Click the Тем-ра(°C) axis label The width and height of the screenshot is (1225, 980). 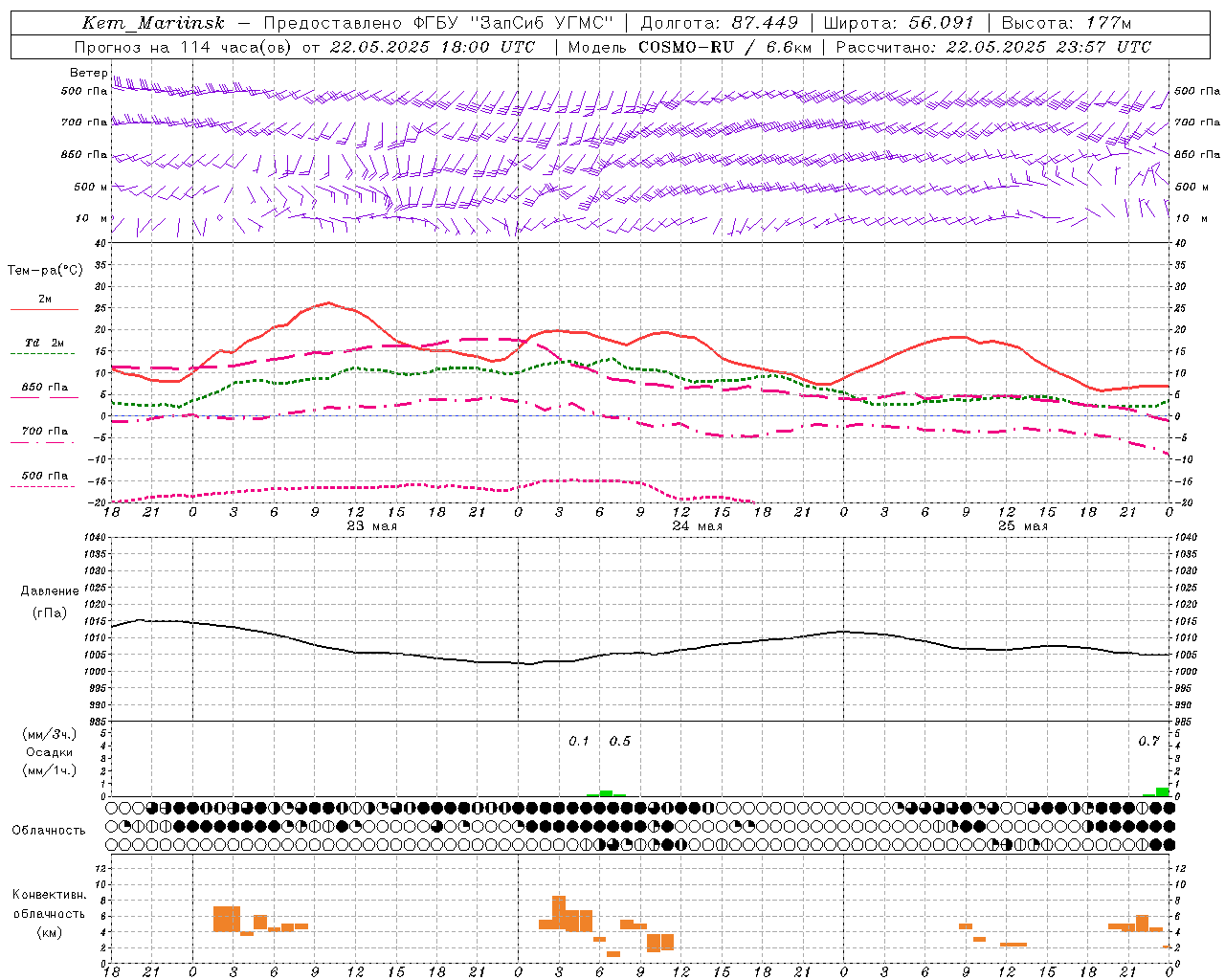[x=45, y=271]
